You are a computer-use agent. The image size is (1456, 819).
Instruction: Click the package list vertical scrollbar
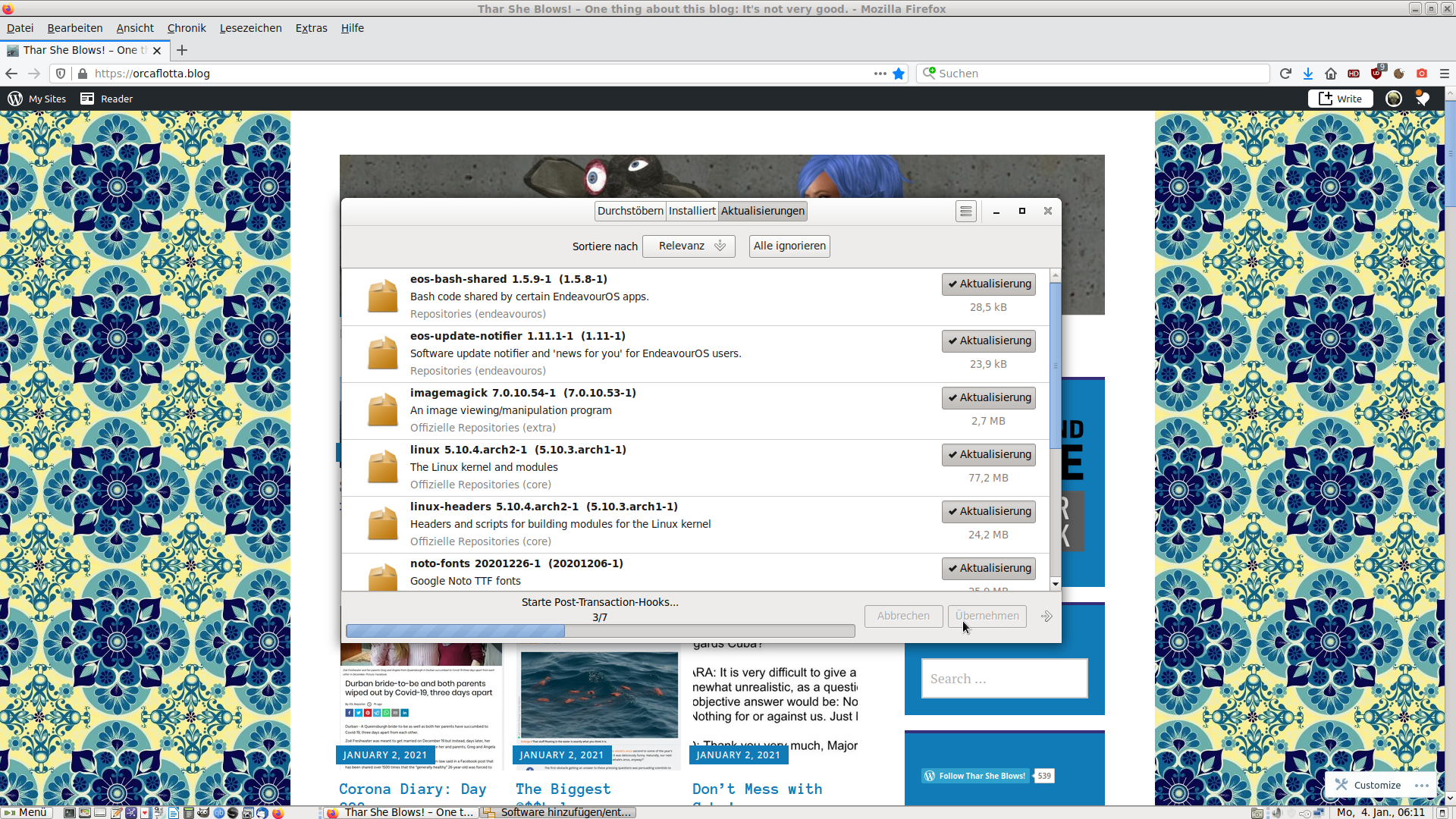pyautogui.click(x=1055, y=364)
